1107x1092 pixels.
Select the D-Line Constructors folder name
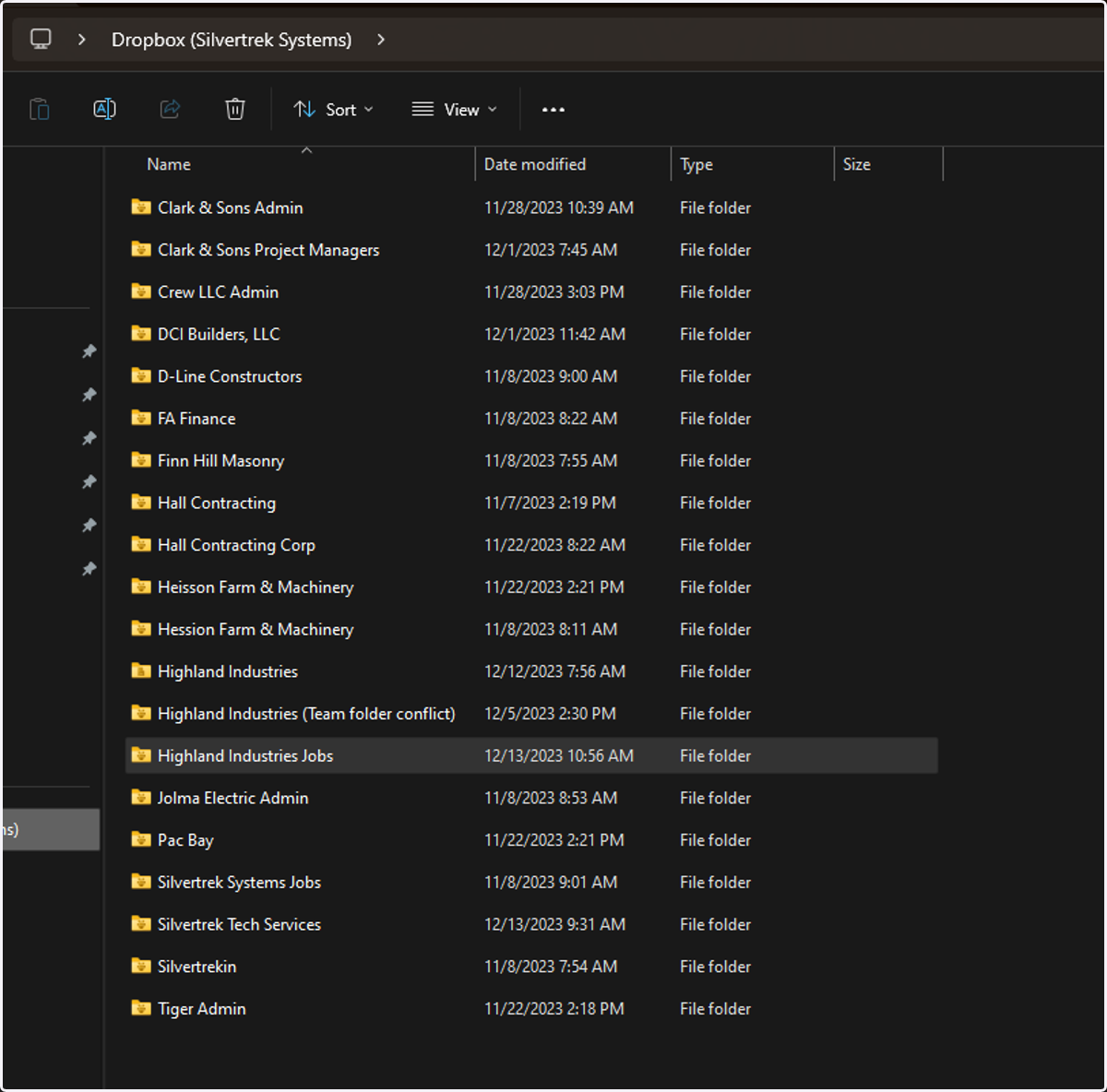[230, 376]
